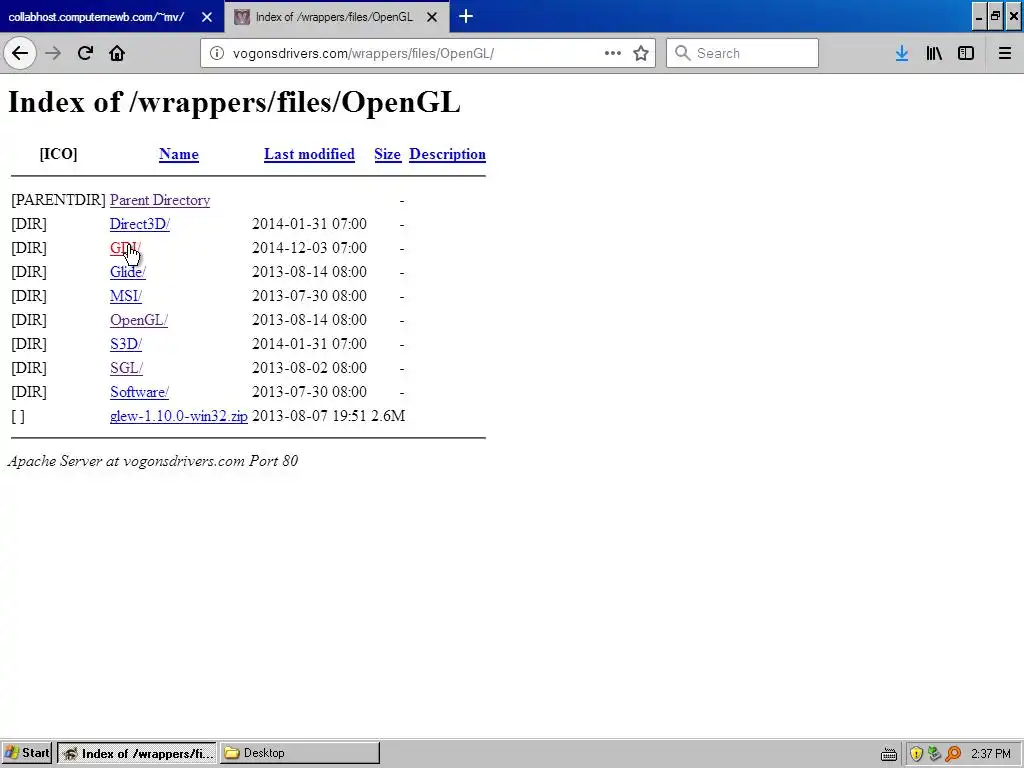The width and height of the screenshot is (1024, 768).
Task: Open the SGL/ folder link
Action: click(x=127, y=368)
